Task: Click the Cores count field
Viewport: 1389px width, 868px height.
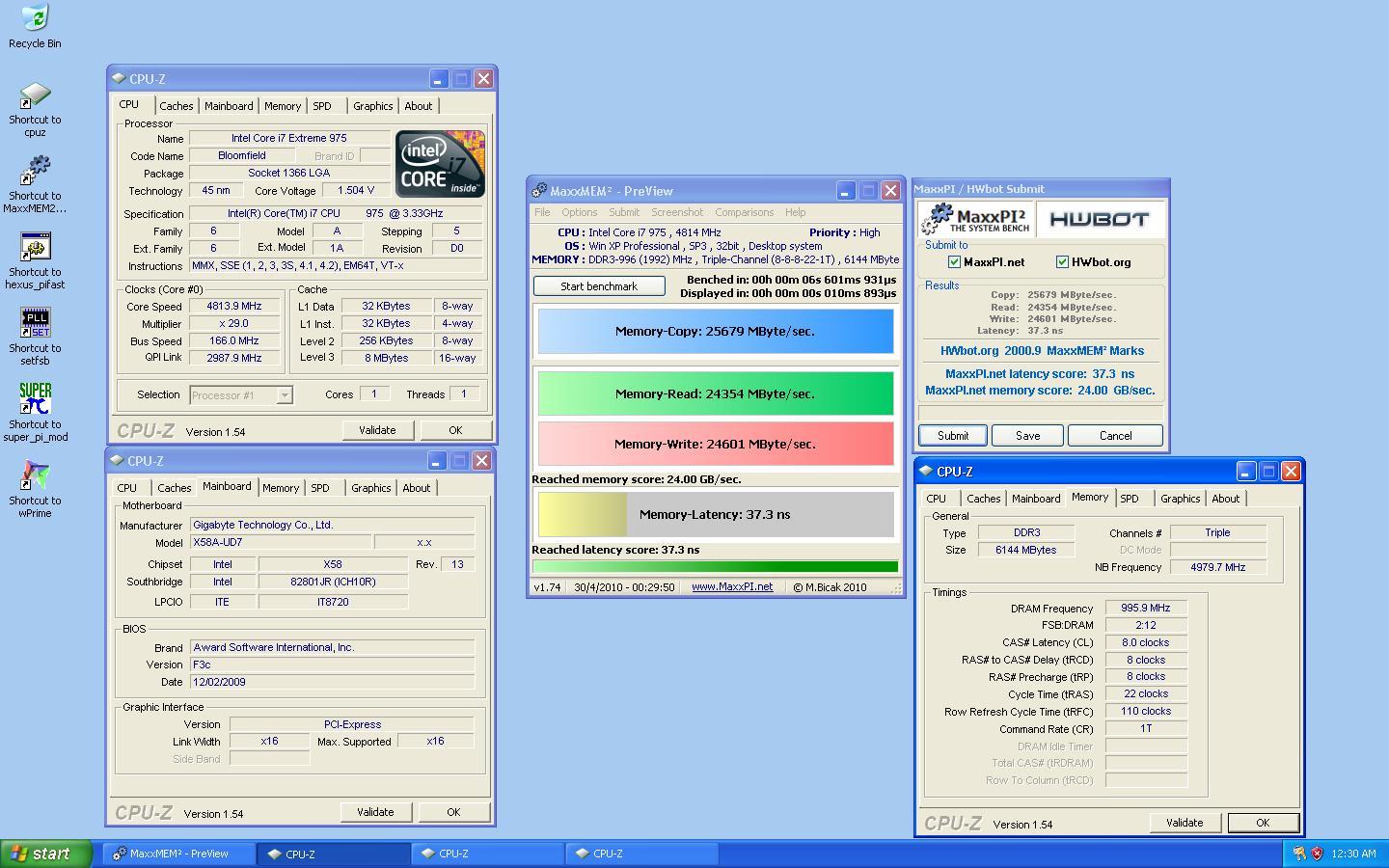Action: tap(374, 393)
